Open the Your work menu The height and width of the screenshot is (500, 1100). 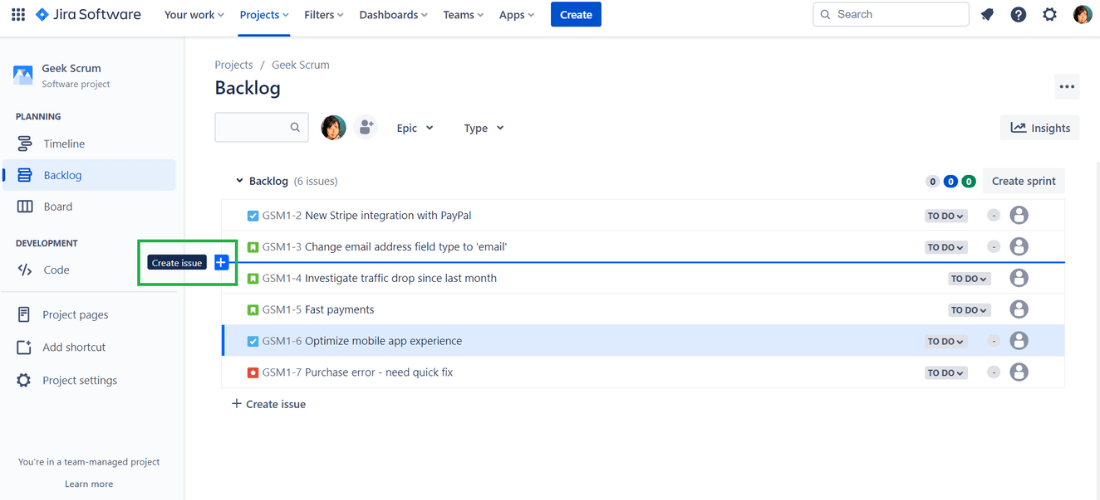pyautogui.click(x=194, y=14)
